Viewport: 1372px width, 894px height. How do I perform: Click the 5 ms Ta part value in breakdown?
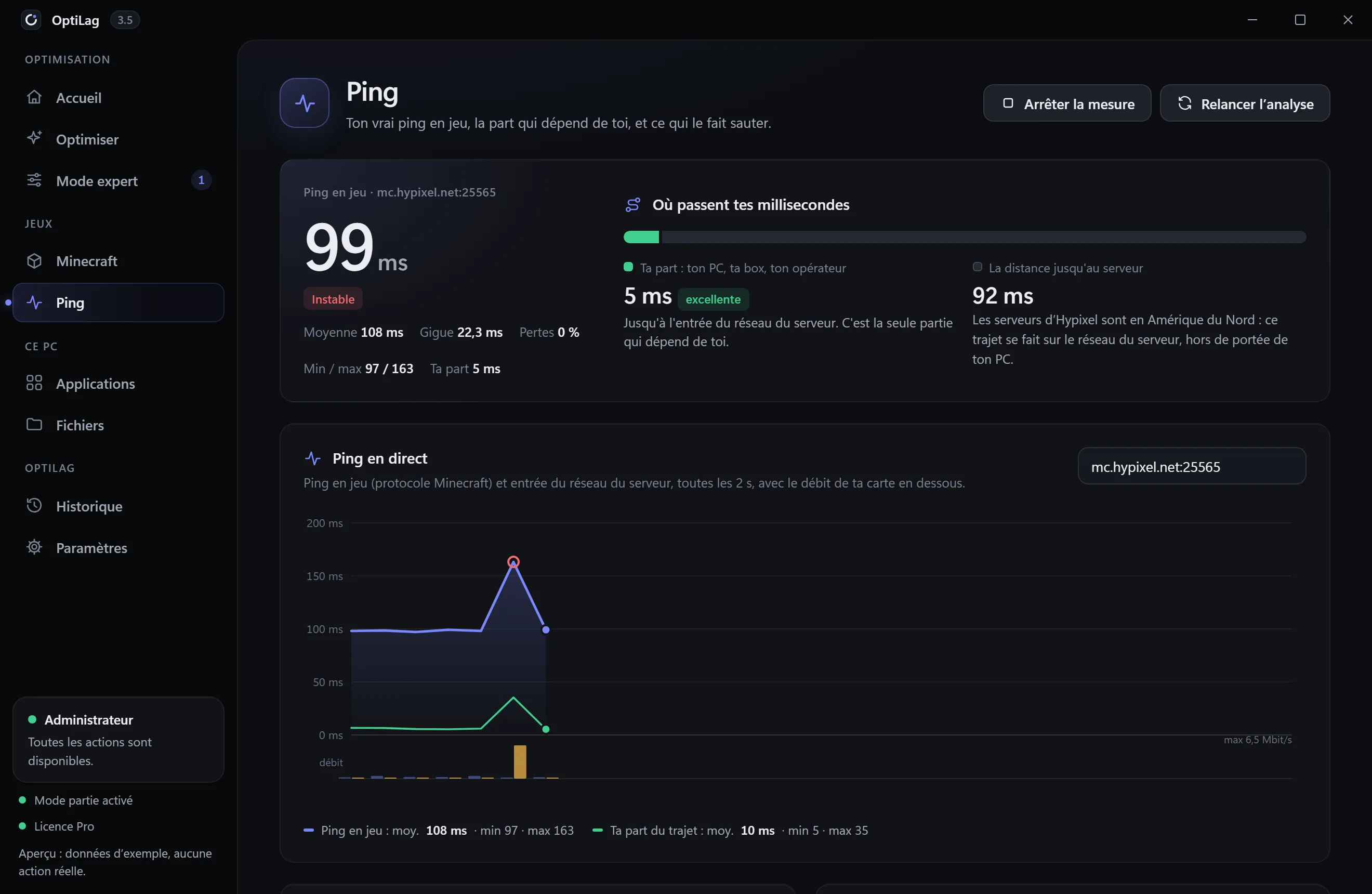648,296
